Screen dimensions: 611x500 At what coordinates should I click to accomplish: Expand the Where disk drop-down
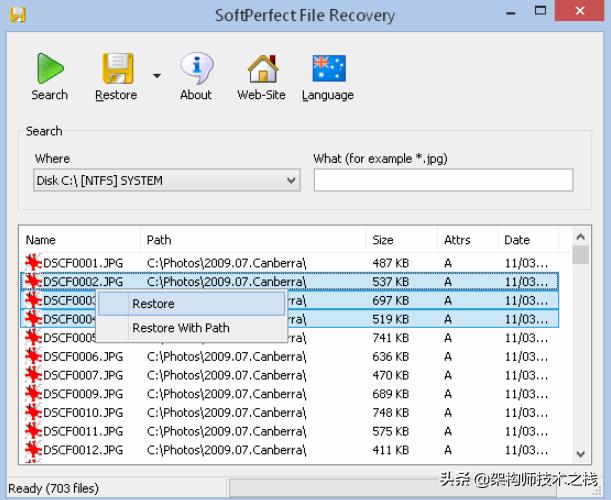click(x=167, y=180)
